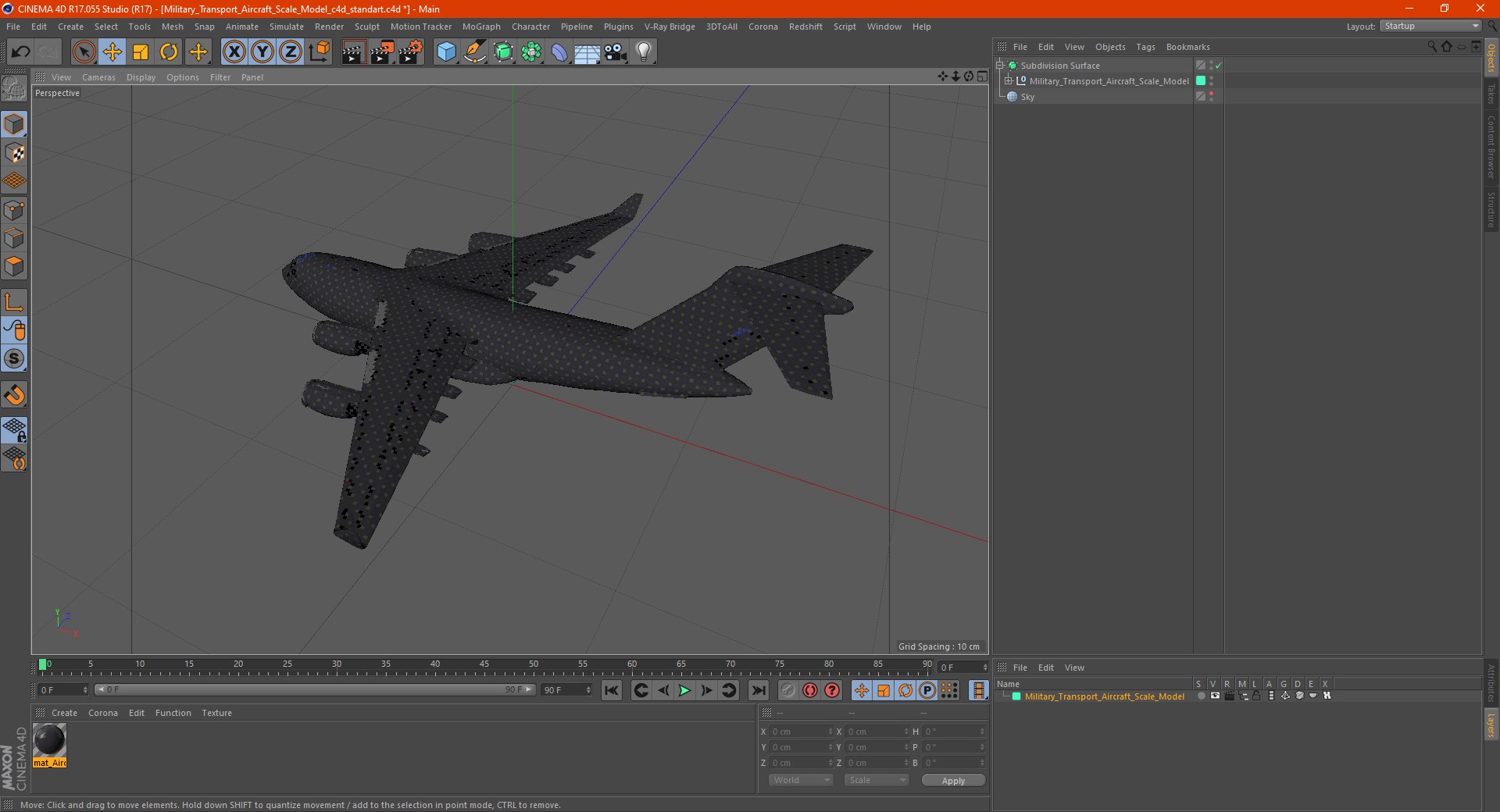Toggle Viewport Solo S button

[x=14, y=358]
